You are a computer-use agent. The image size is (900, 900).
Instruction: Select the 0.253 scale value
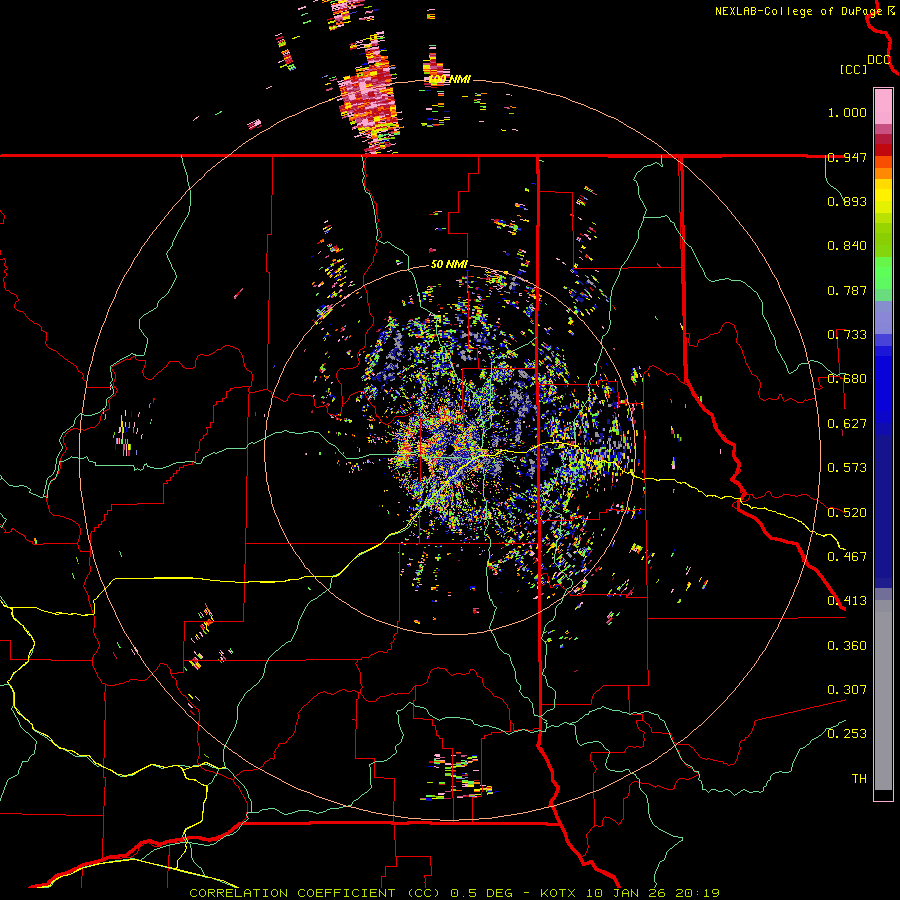[847, 734]
